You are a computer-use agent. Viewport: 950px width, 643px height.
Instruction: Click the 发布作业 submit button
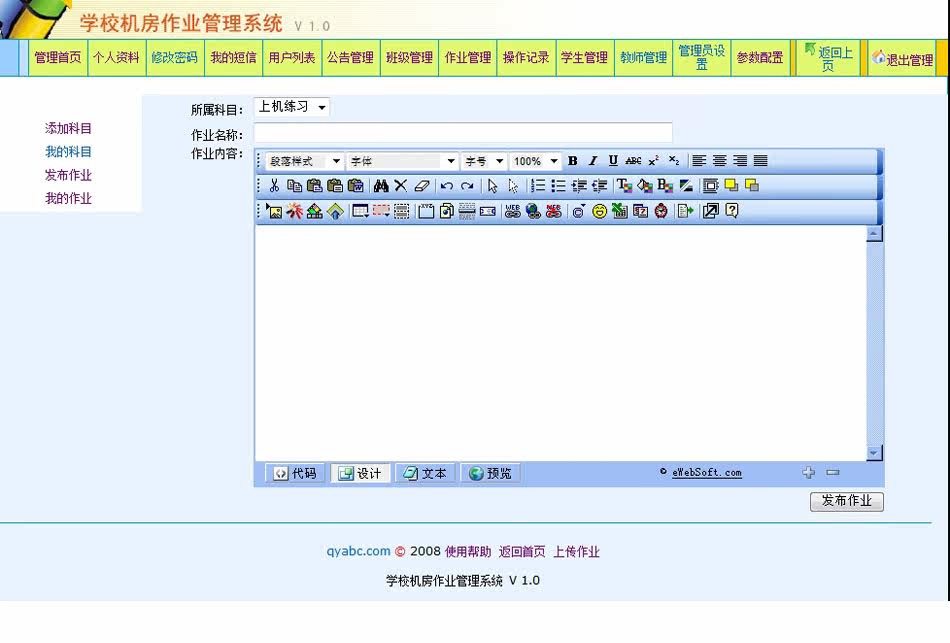click(846, 501)
